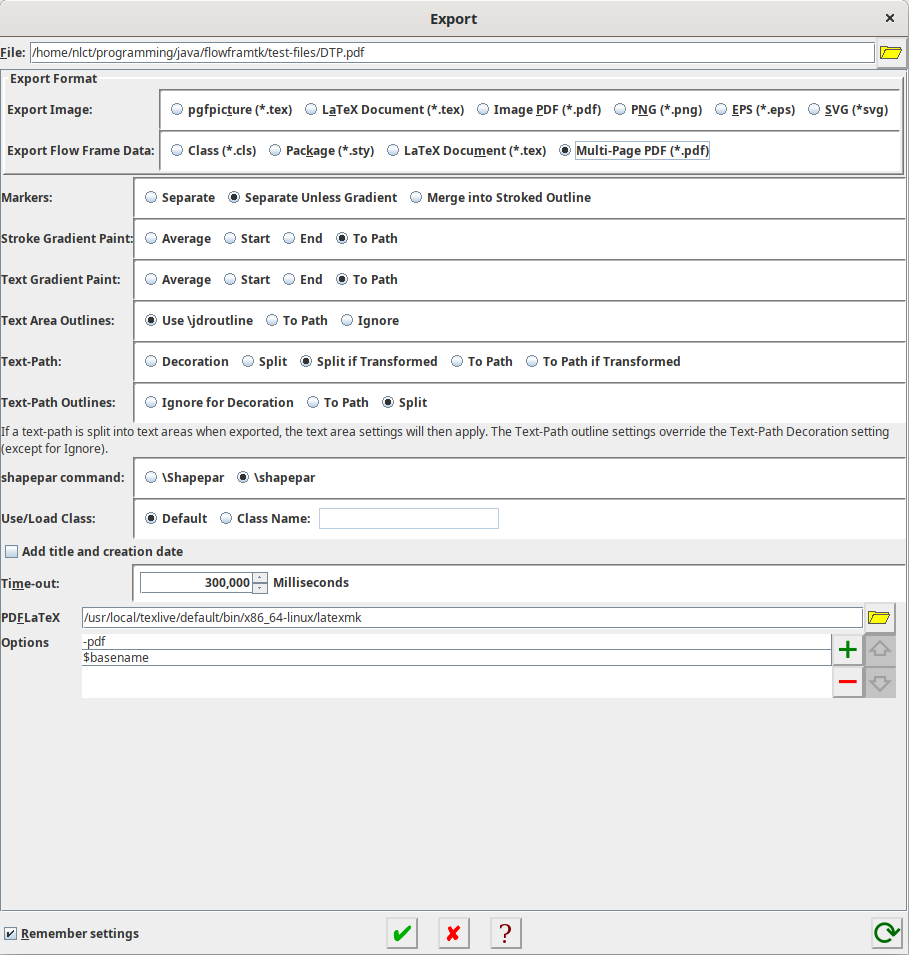Select Class Name radio option
This screenshot has height=955, width=909.
[x=226, y=519]
